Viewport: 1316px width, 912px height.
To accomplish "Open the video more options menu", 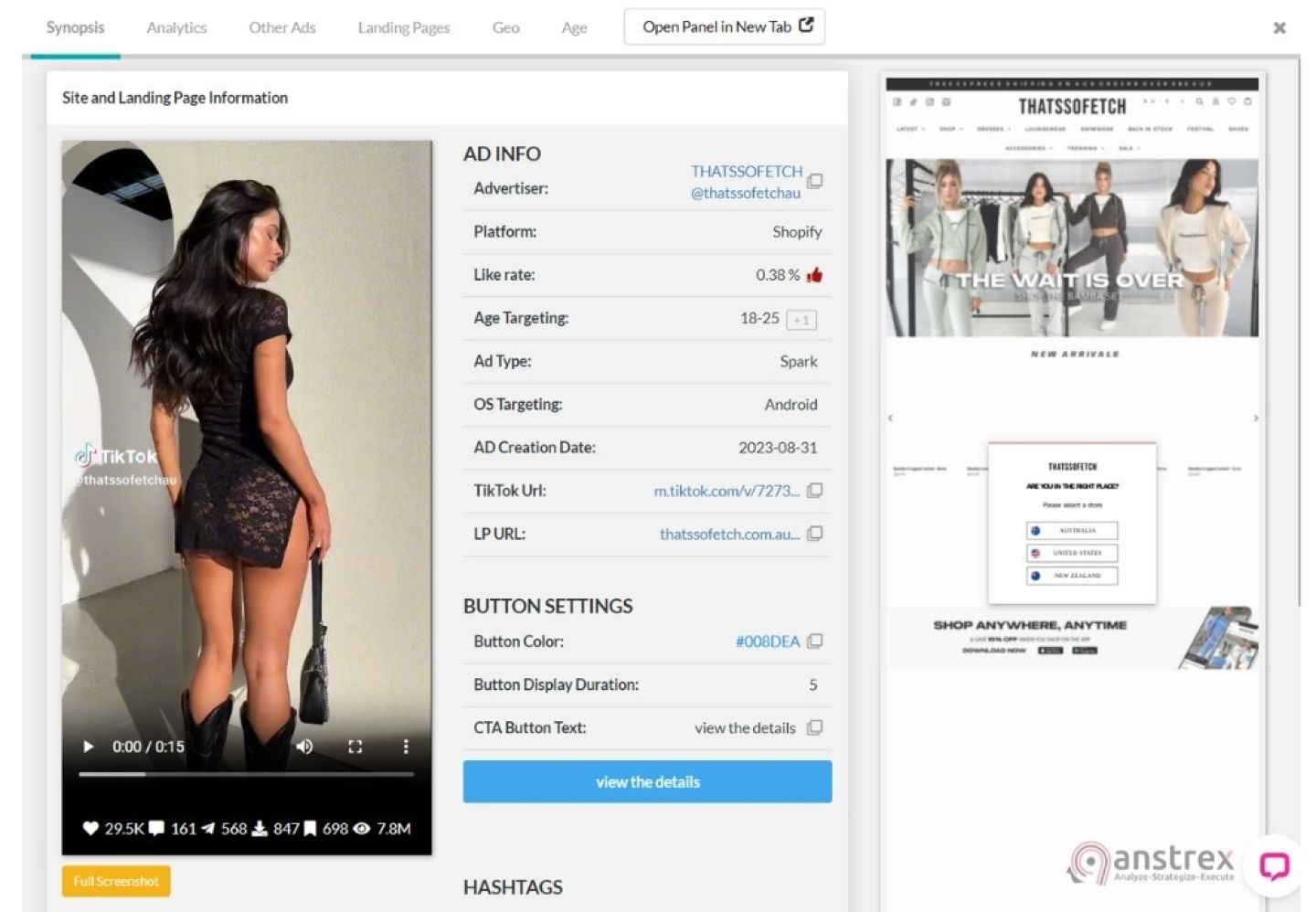I will (406, 747).
